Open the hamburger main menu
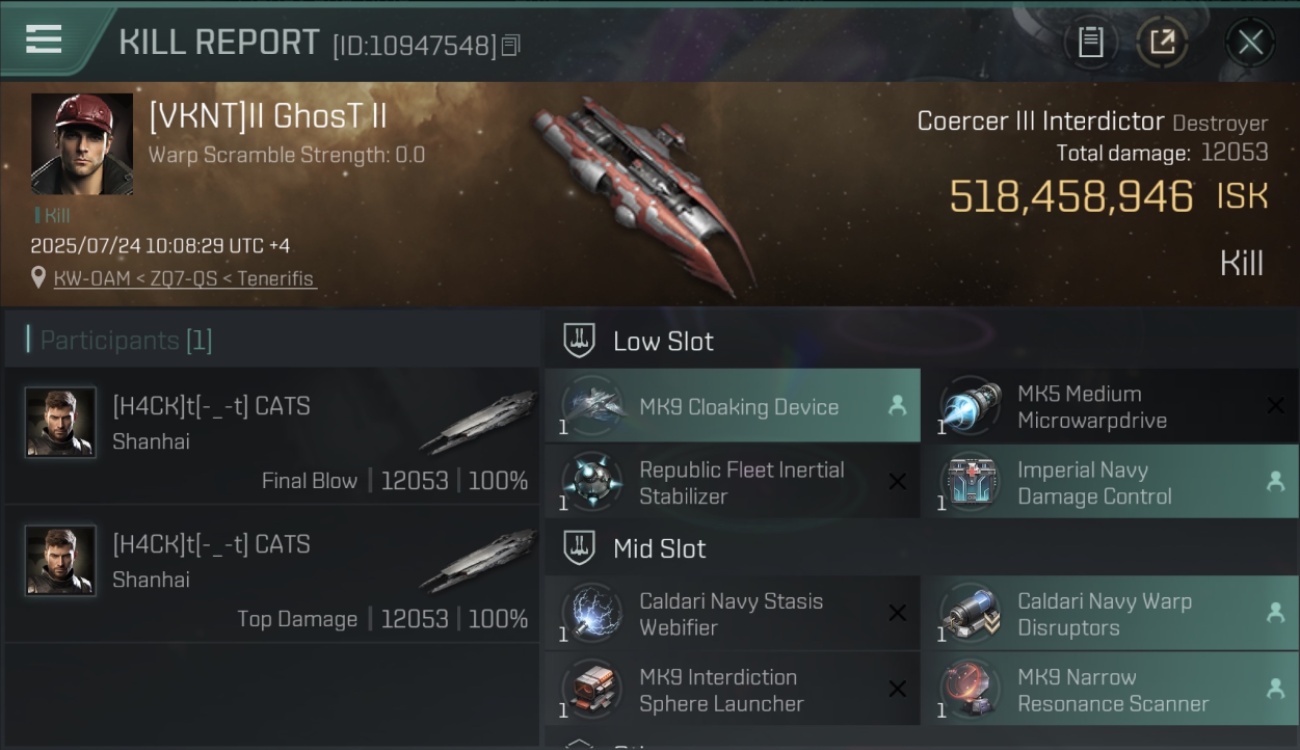 (44, 39)
